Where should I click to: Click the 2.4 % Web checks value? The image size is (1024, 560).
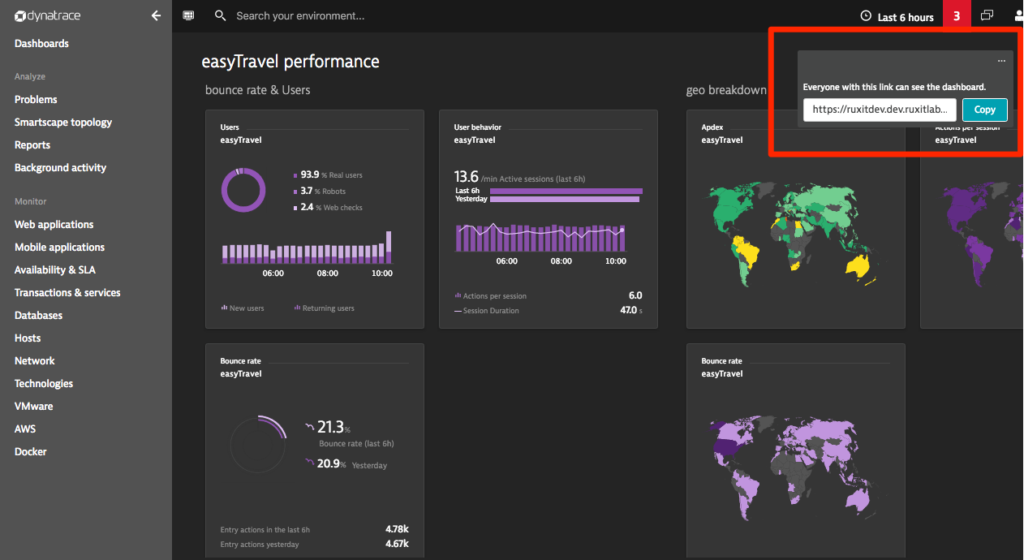[x=328, y=208]
